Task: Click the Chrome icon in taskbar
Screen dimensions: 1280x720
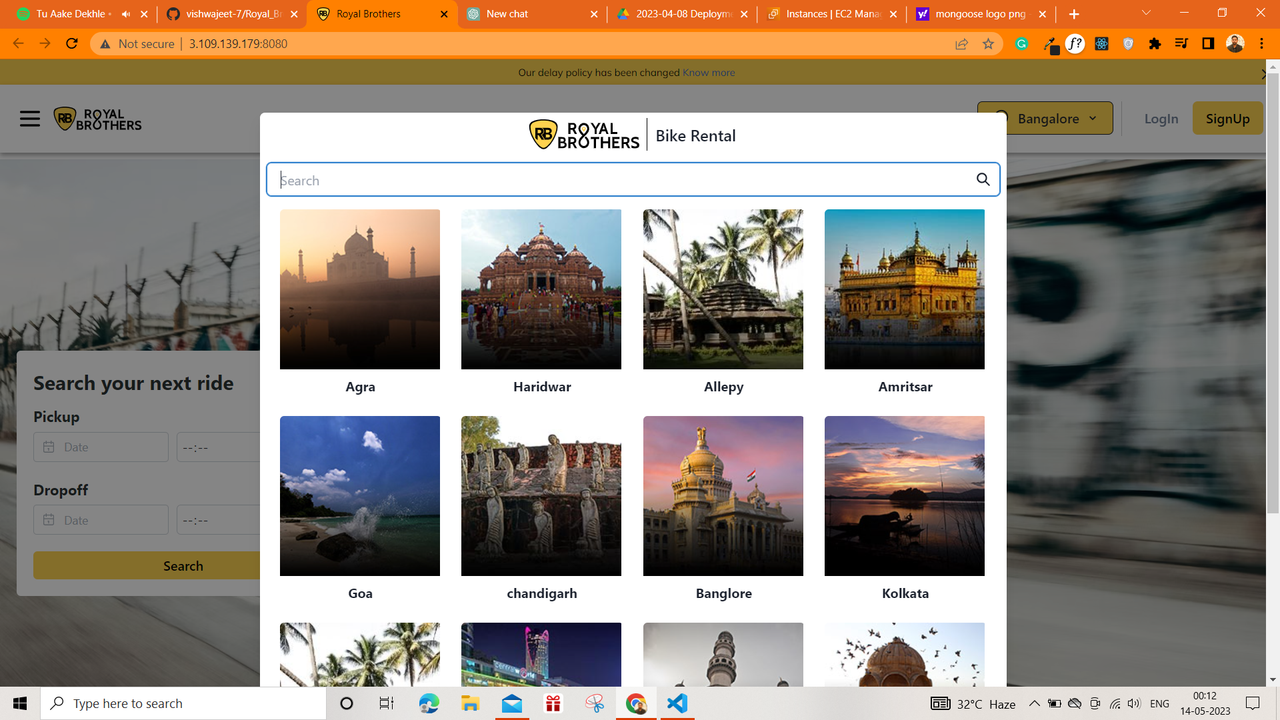Action: (636, 704)
